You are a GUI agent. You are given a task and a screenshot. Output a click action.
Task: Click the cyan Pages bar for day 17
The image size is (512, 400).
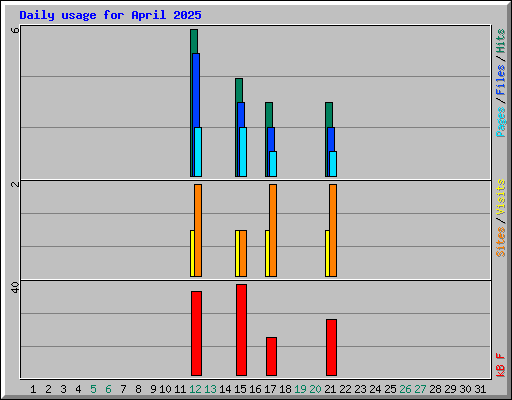273,164
